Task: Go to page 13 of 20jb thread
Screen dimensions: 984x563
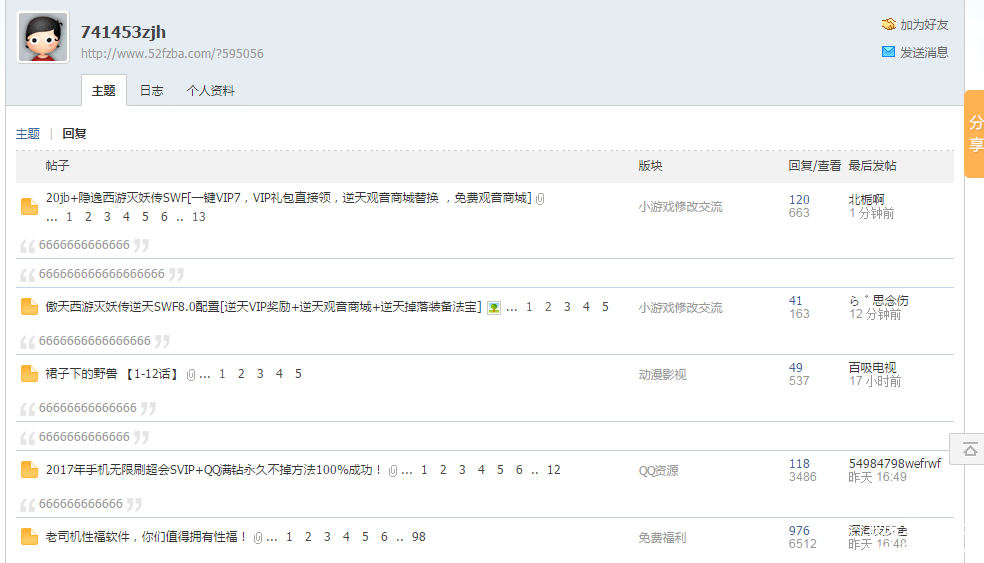Action: click(198, 217)
